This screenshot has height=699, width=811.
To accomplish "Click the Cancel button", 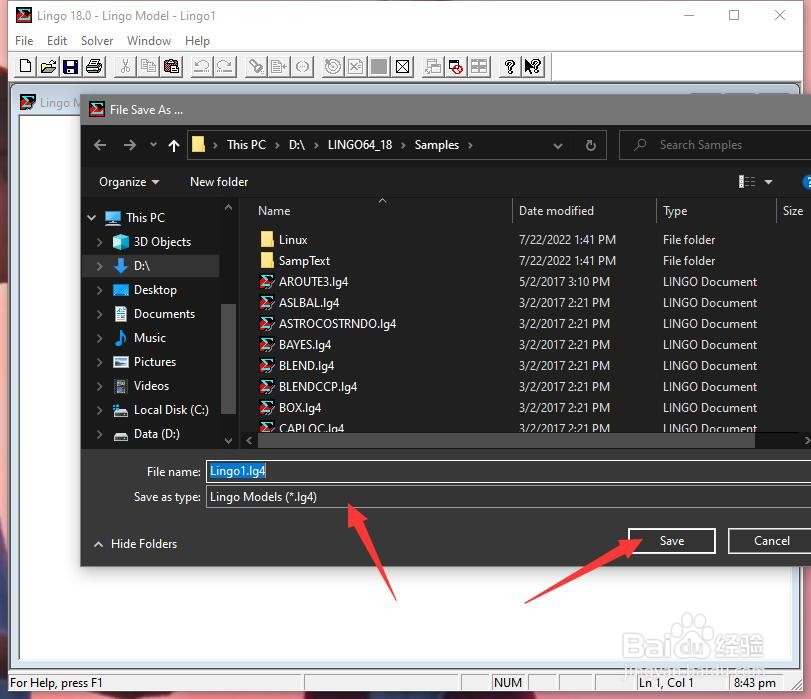I will pyautogui.click(x=771, y=541).
